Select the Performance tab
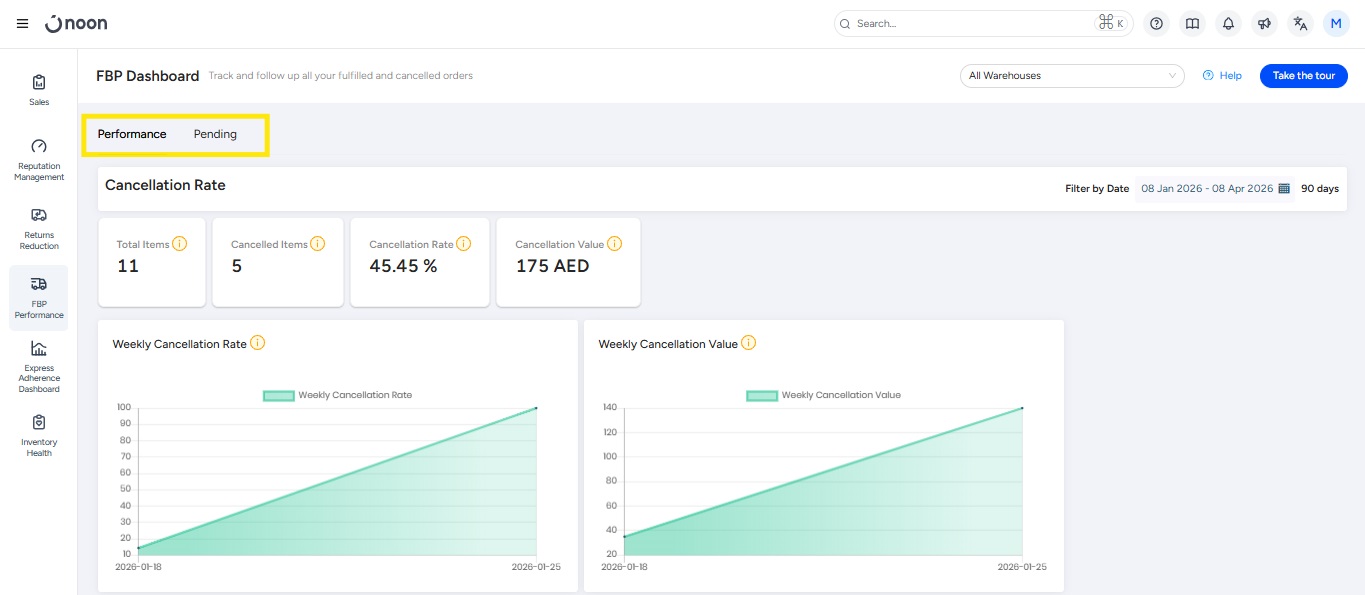1365x595 pixels. click(132, 134)
